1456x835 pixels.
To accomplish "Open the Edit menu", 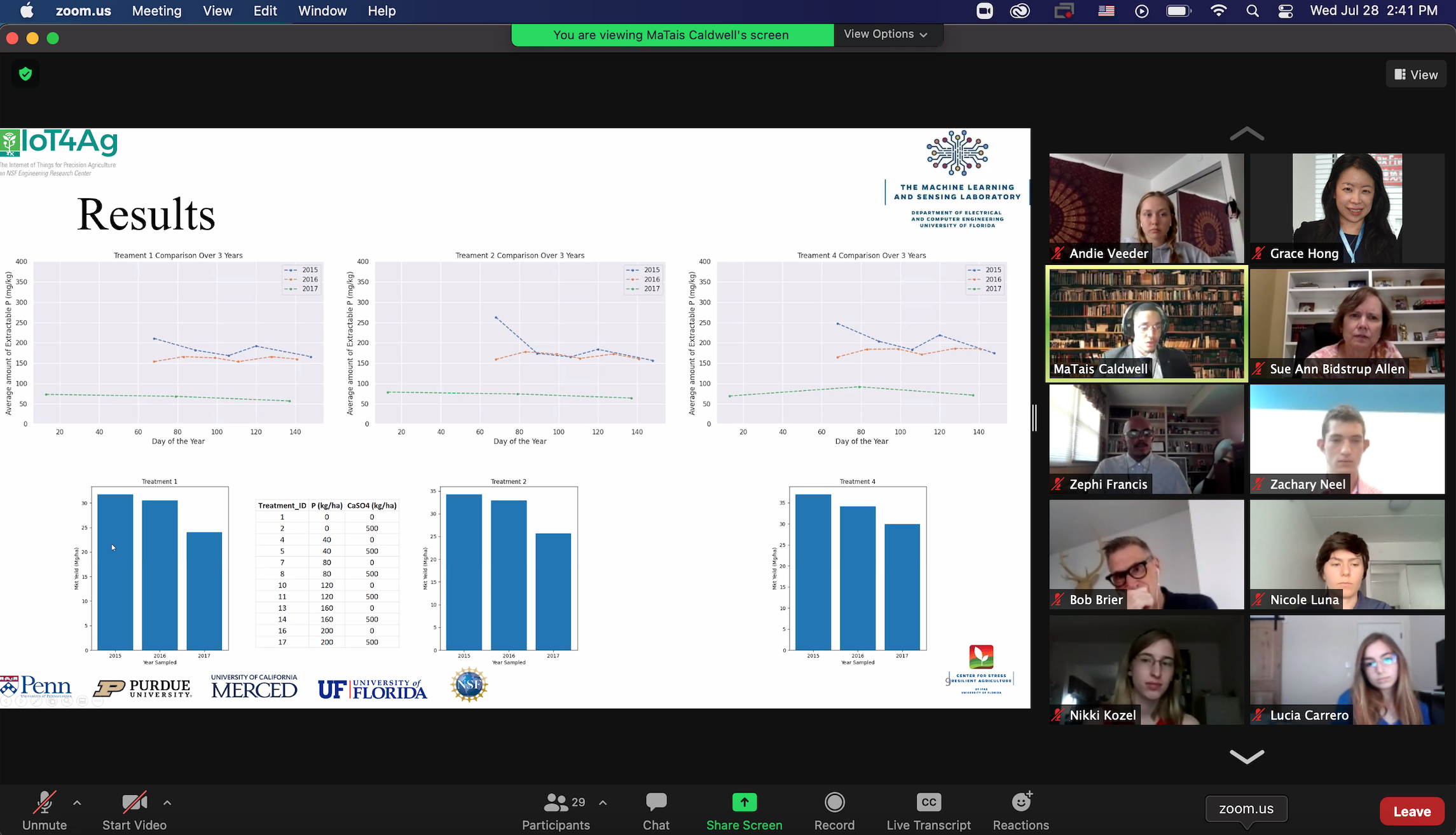I will (x=265, y=11).
